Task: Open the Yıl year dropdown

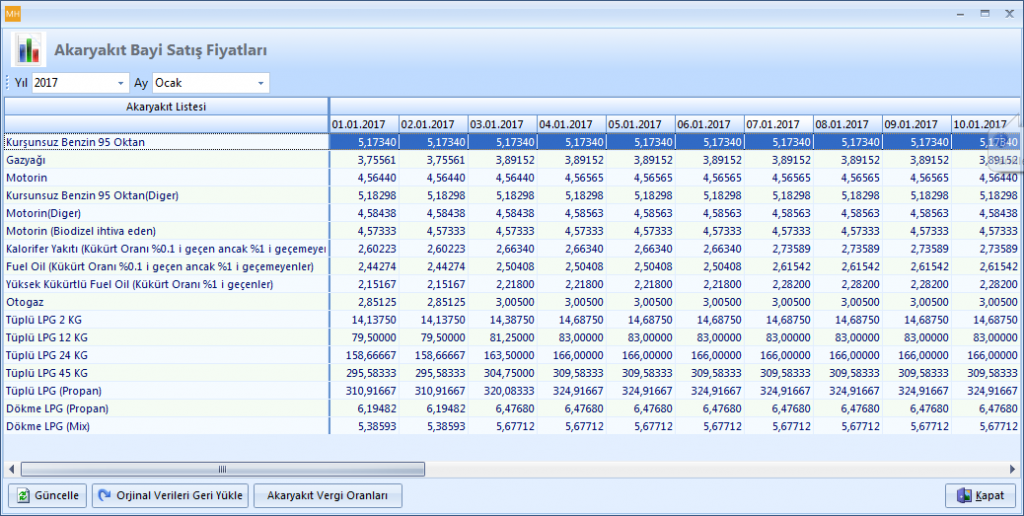Action: pos(121,83)
